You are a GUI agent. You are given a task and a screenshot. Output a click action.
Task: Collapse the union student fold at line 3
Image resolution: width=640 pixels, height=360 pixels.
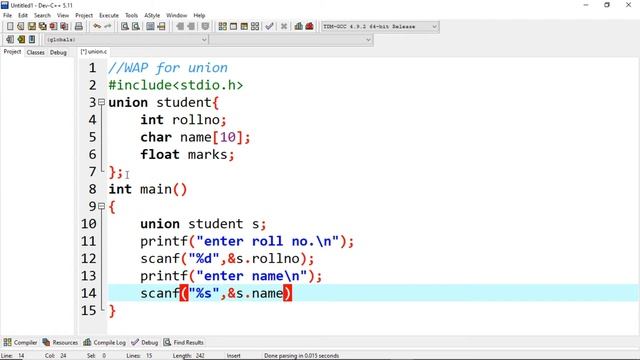point(101,102)
